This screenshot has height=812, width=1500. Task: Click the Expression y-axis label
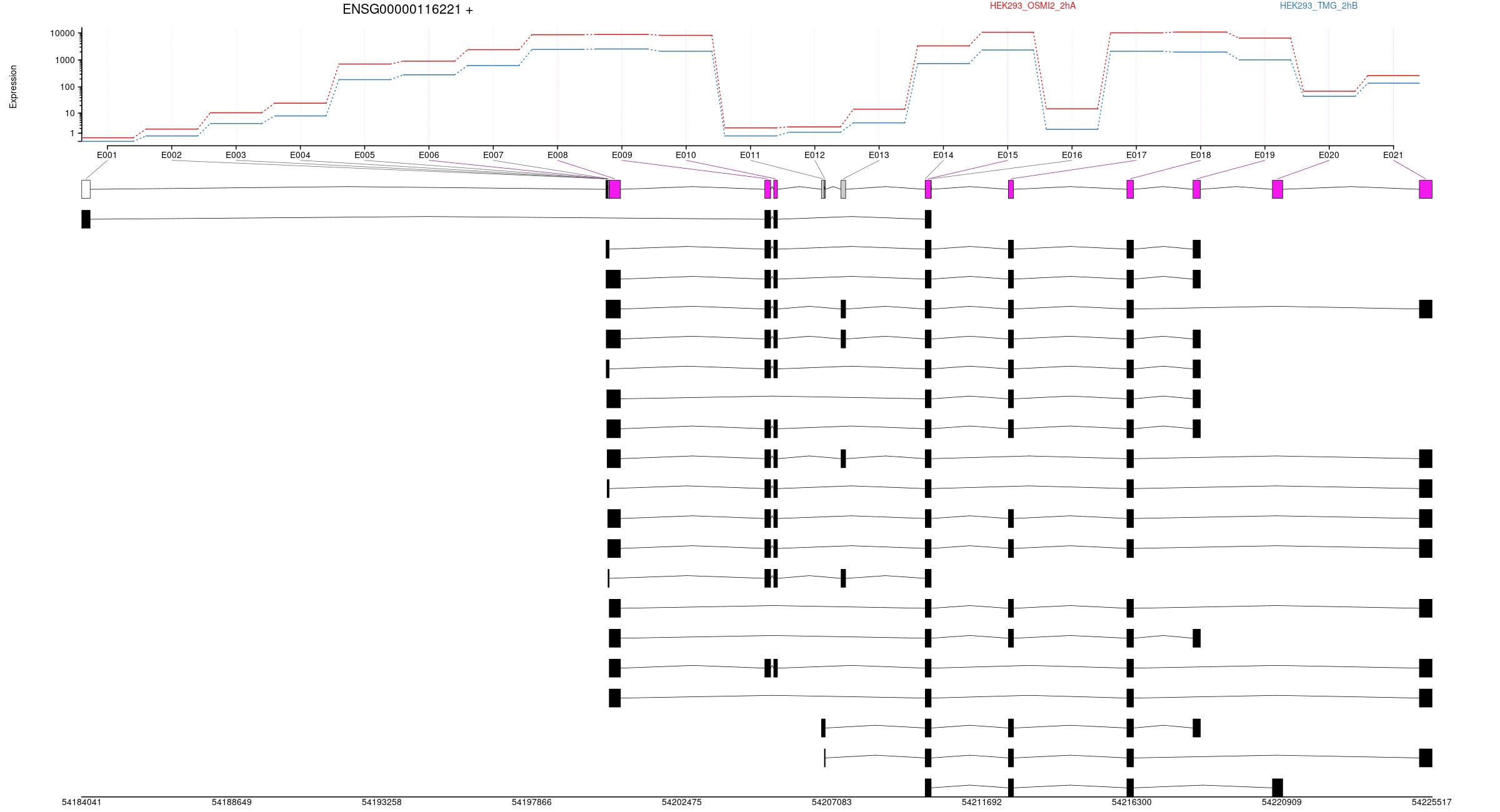pos(13,87)
